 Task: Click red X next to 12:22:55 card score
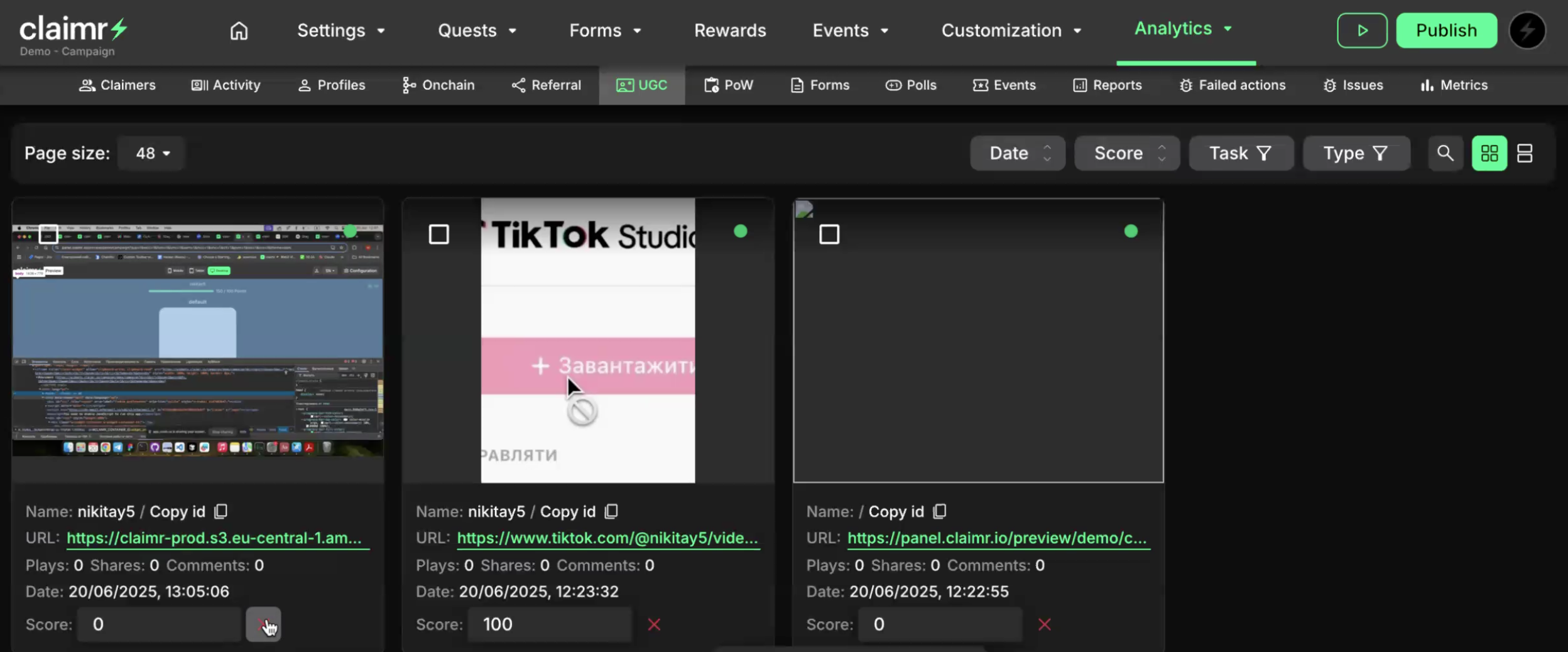[x=1044, y=624]
